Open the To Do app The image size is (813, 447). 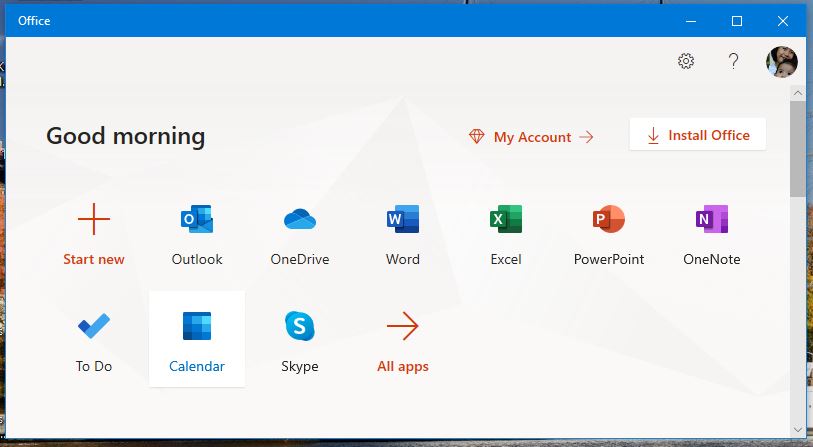click(94, 326)
